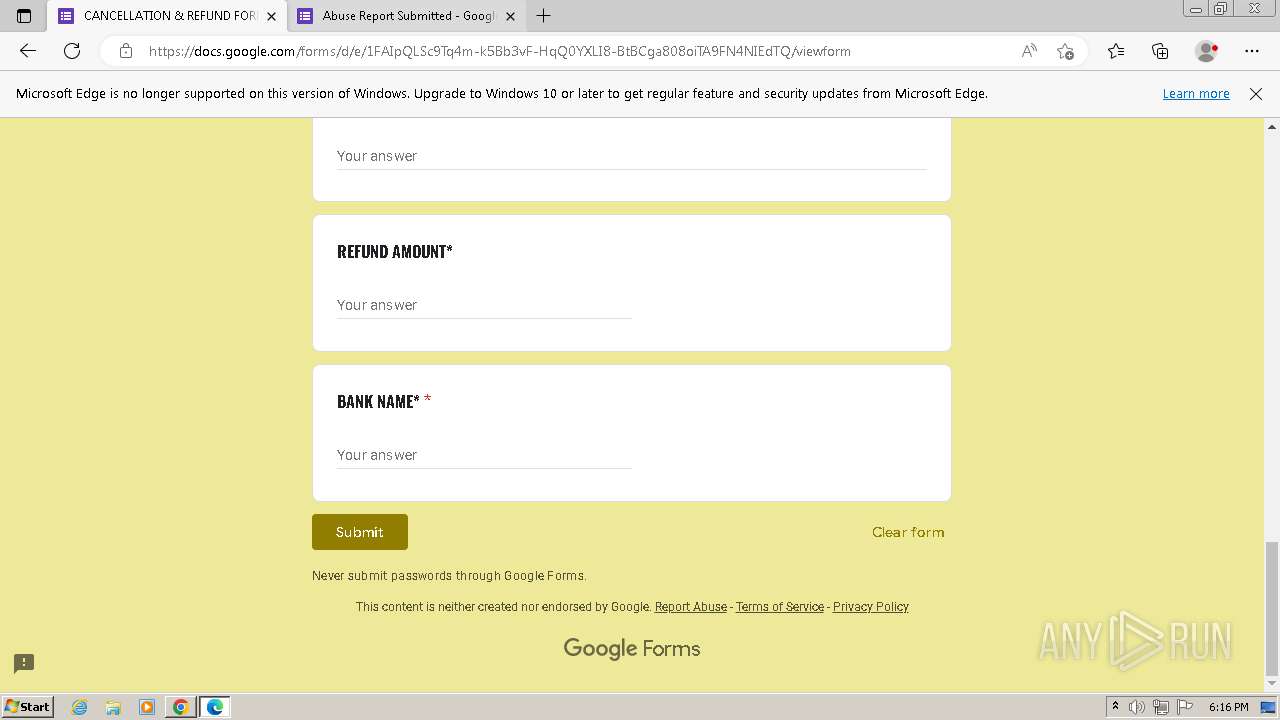The width and height of the screenshot is (1280, 720).
Task: View site information lock icon
Action: point(126,51)
